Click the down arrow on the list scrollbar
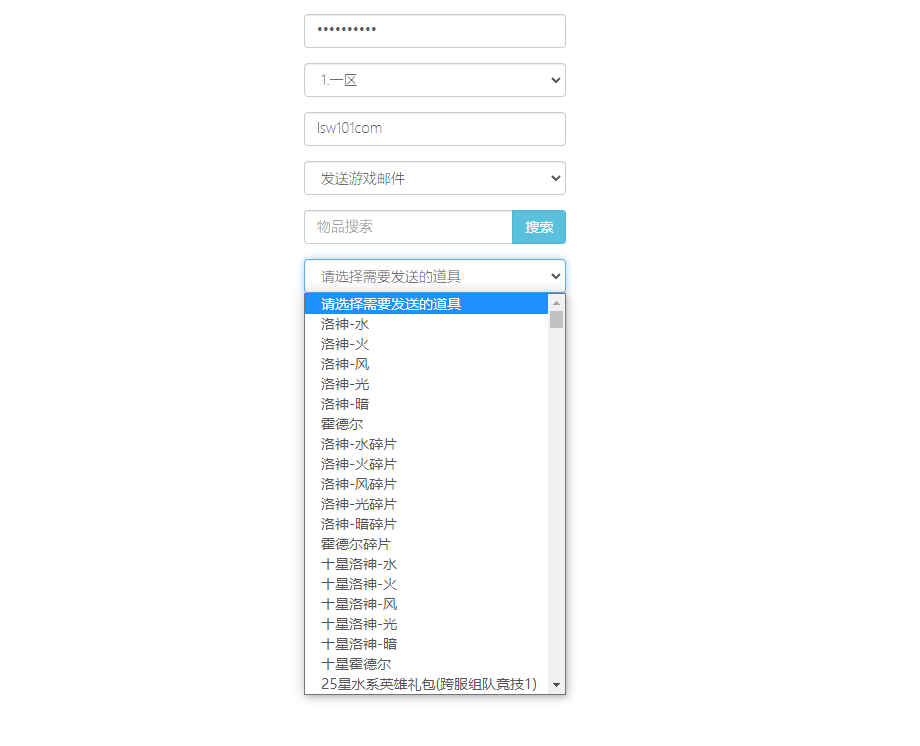The width and height of the screenshot is (920, 746). pyautogui.click(x=557, y=685)
